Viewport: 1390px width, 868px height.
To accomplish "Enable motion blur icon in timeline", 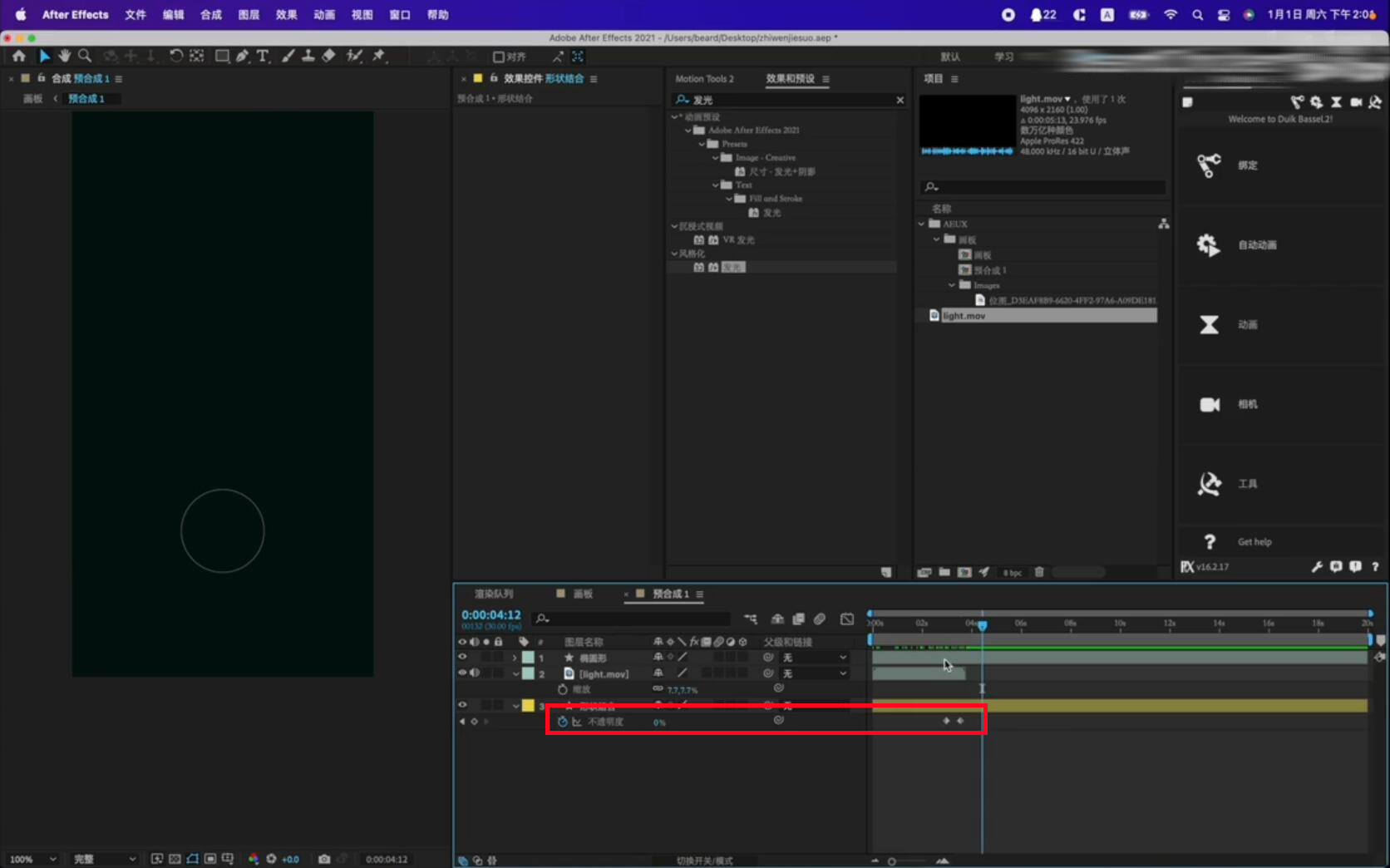I will pyautogui.click(x=820, y=619).
